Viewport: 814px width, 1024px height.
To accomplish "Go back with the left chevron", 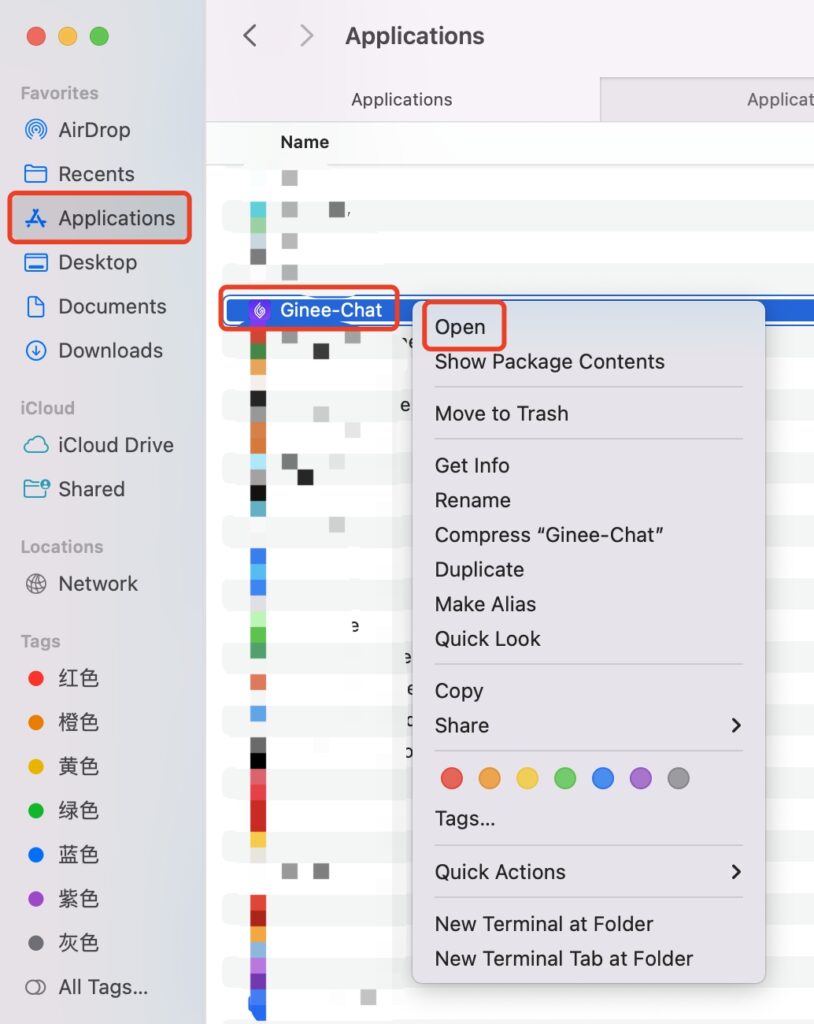I will [x=250, y=36].
